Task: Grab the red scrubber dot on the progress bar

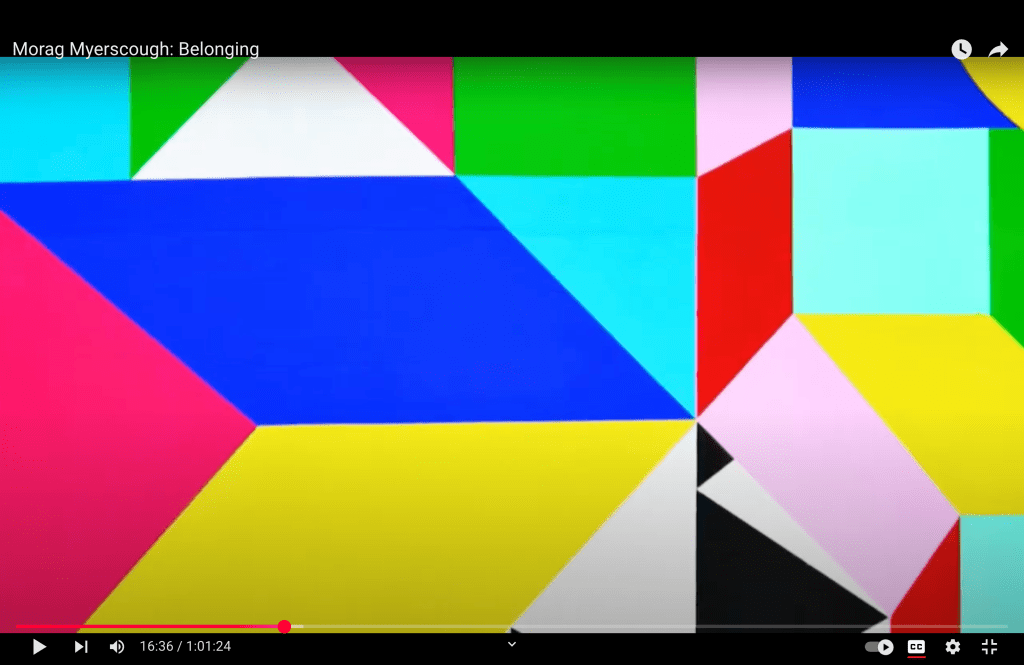Action: 284,627
